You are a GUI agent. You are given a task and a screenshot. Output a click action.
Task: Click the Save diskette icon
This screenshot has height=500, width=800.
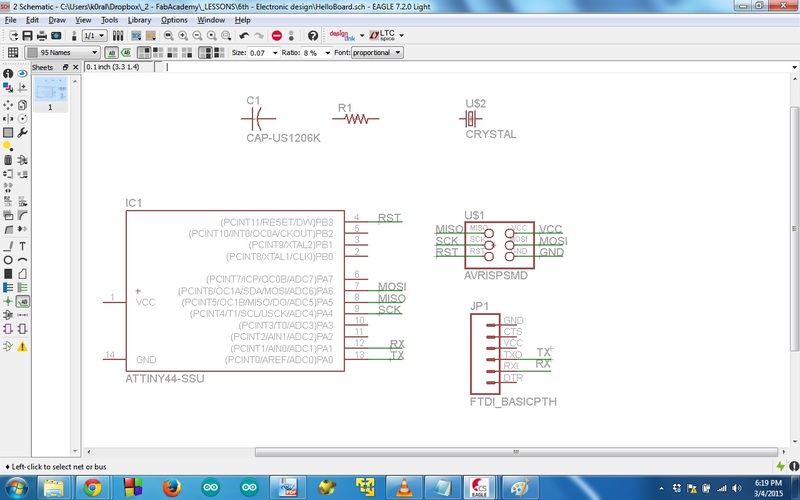[x=28, y=36]
